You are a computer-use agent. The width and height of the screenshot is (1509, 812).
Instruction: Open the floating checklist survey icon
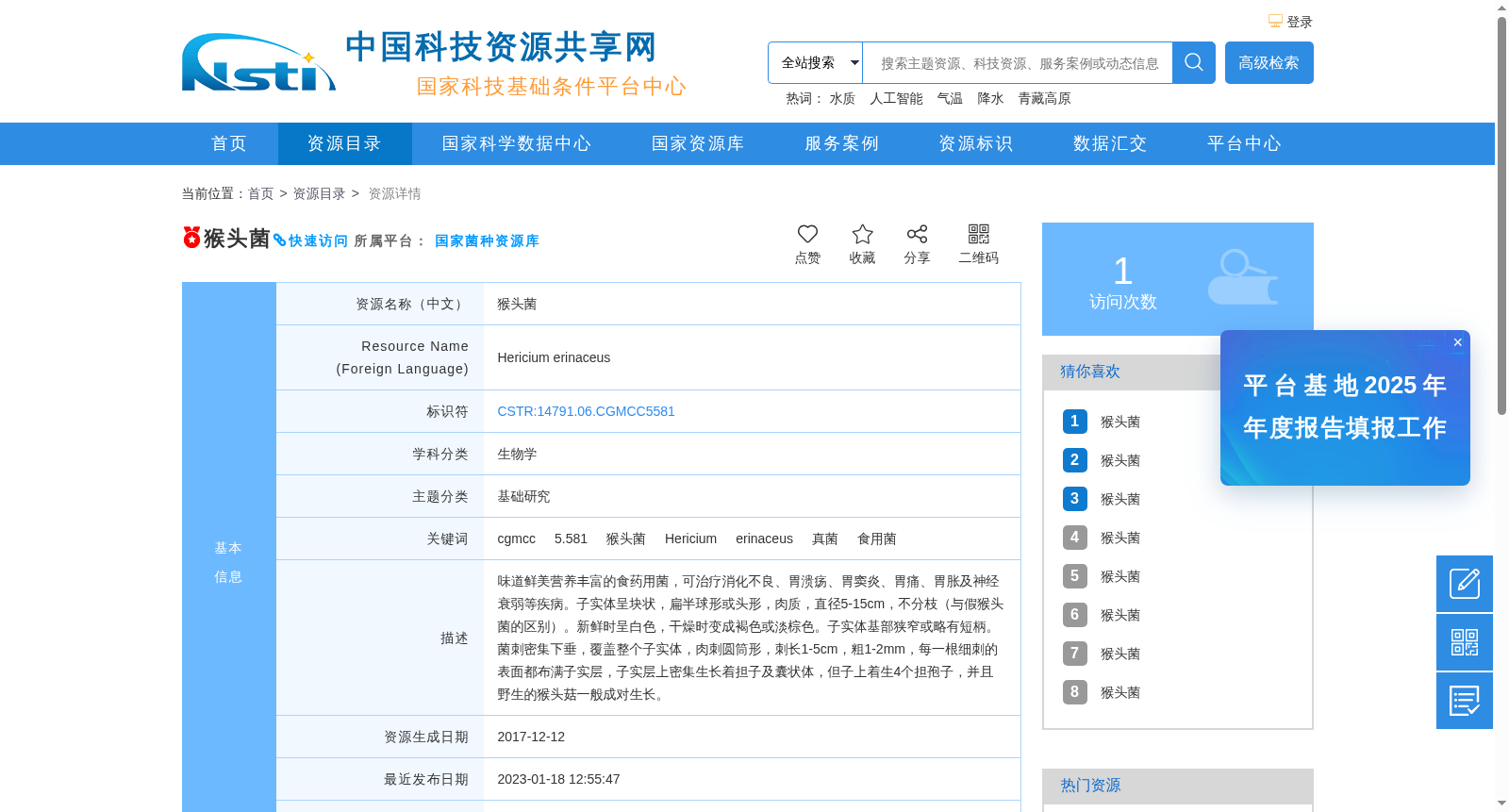tap(1465, 701)
